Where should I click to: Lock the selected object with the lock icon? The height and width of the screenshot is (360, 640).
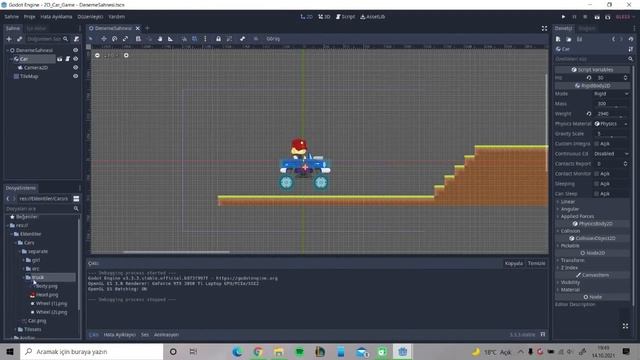(218, 39)
